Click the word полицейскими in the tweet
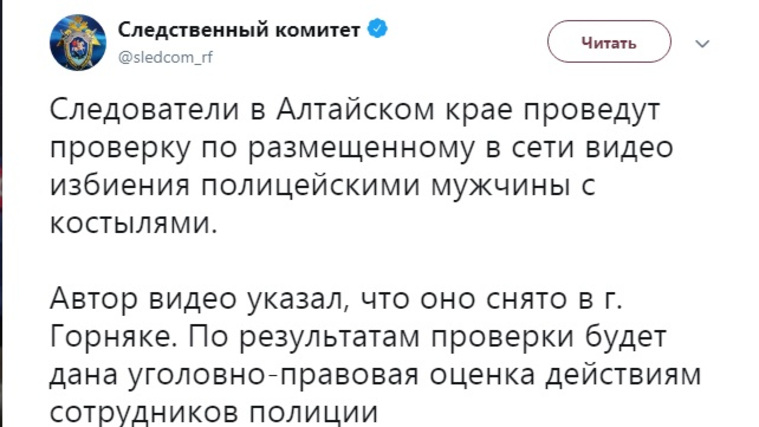Image resolution: width=759 pixels, height=427 pixels. point(310,188)
